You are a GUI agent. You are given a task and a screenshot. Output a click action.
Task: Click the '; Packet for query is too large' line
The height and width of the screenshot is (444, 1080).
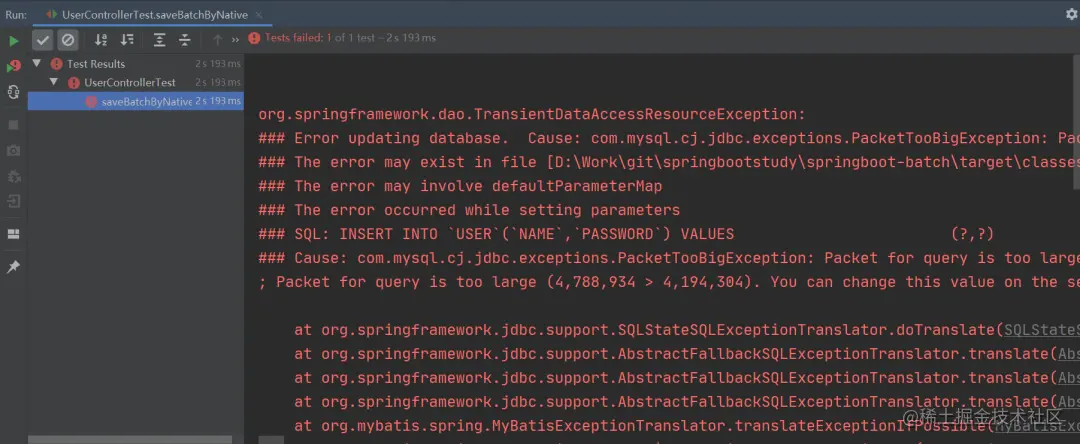point(669,282)
